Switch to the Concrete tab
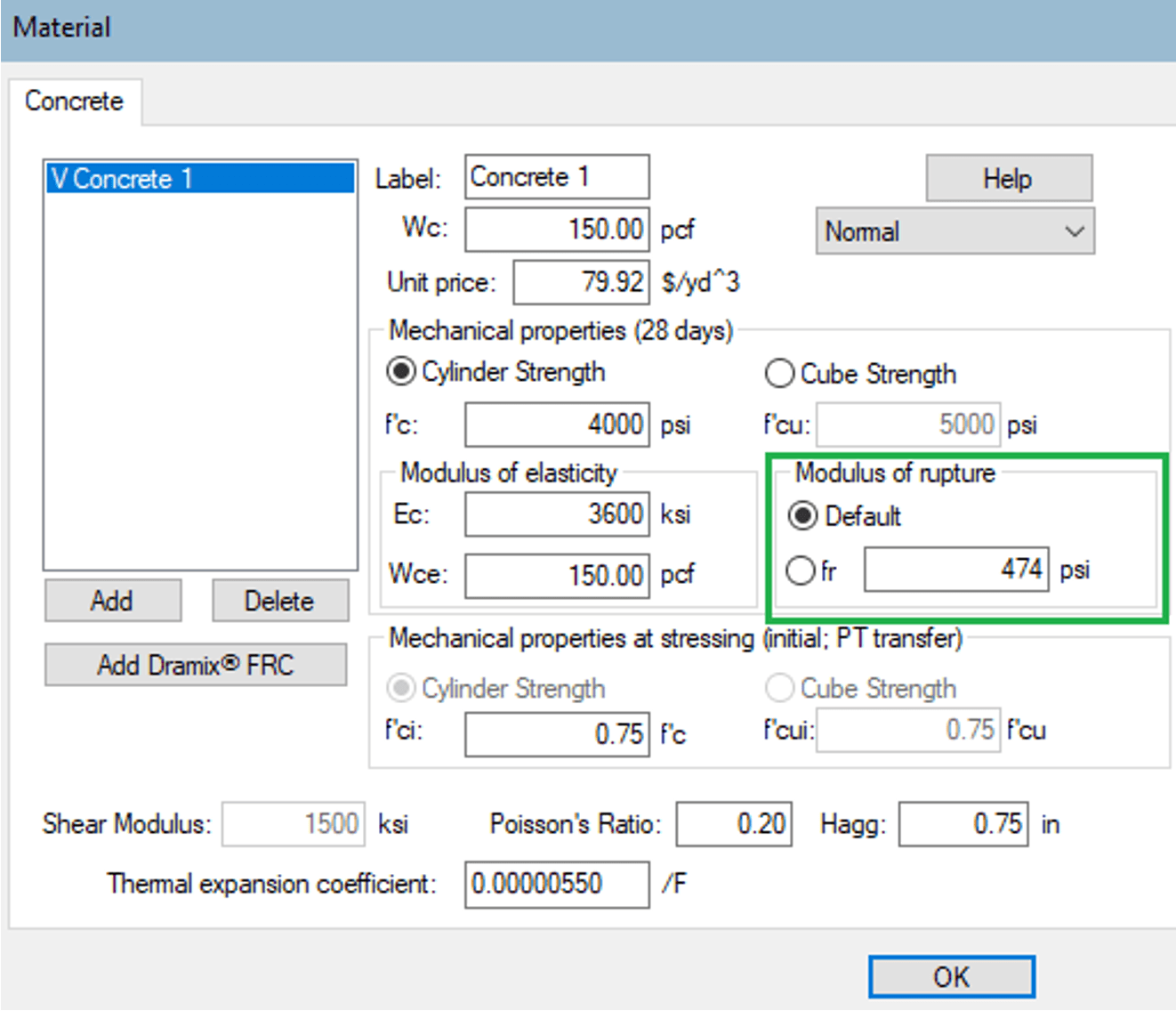The image size is (1176, 1011). (x=74, y=101)
